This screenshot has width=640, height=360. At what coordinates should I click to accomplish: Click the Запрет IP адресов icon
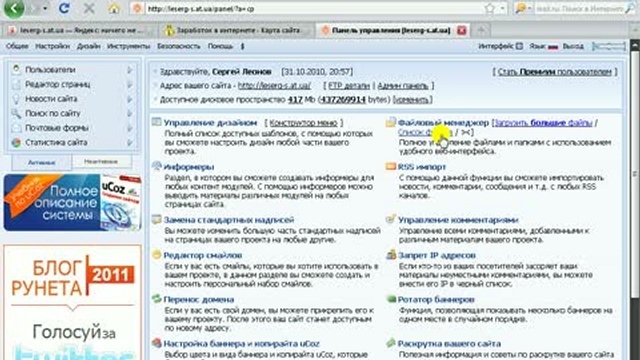click(391, 255)
